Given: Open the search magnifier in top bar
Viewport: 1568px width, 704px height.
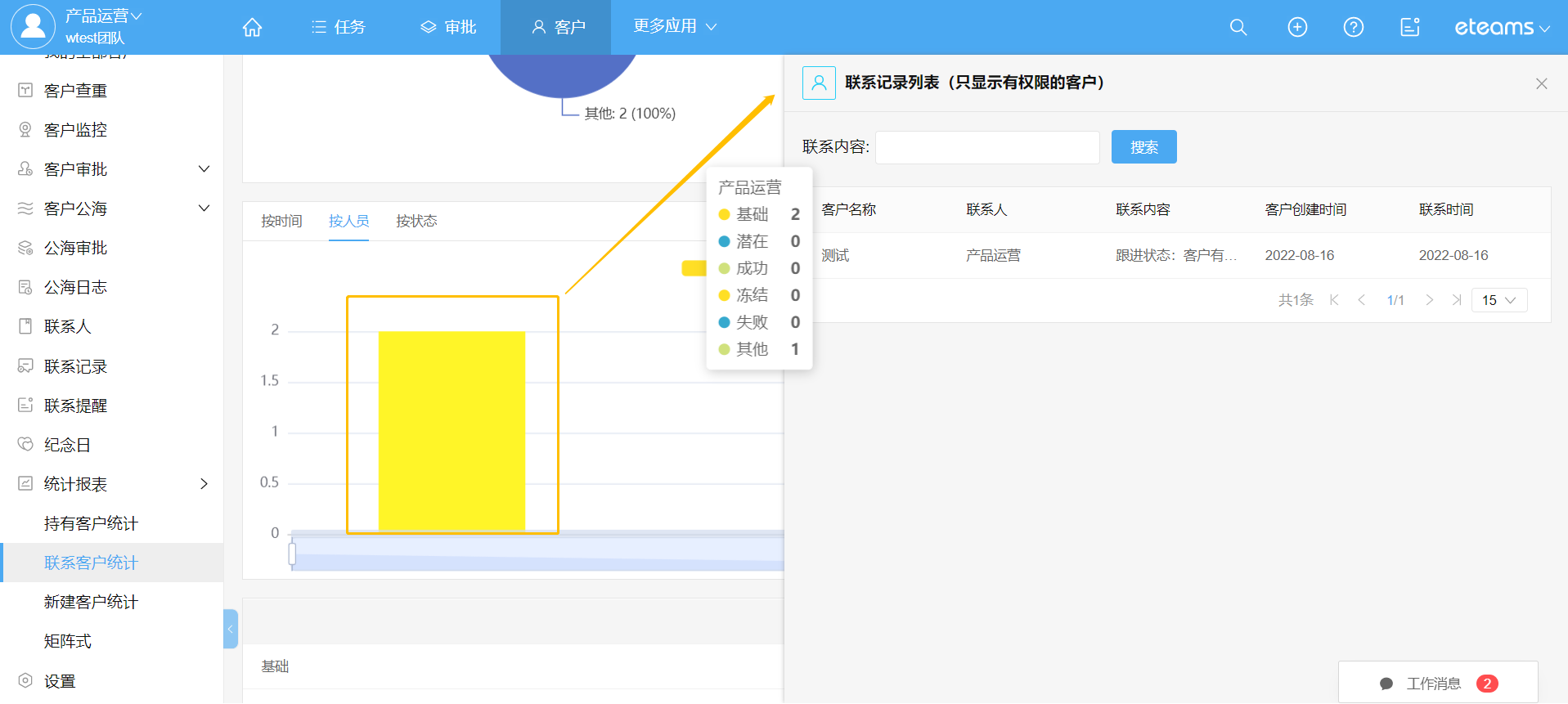Looking at the screenshot, I should [x=1238, y=27].
